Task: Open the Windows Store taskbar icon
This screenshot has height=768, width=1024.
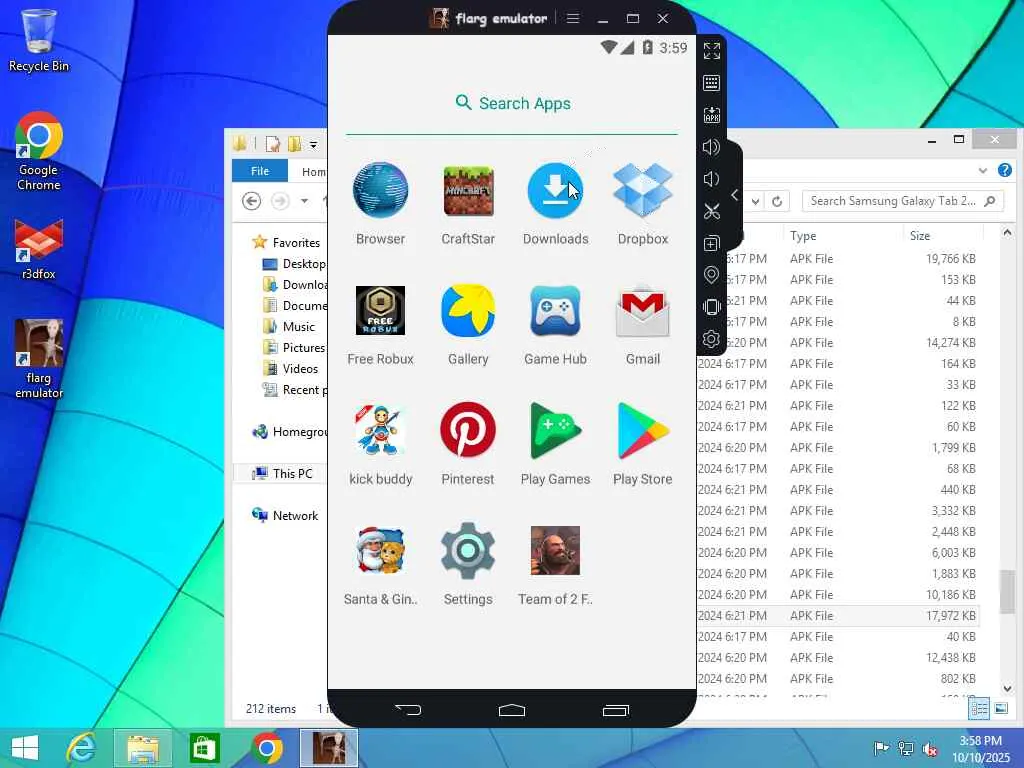Action: [x=204, y=748]
